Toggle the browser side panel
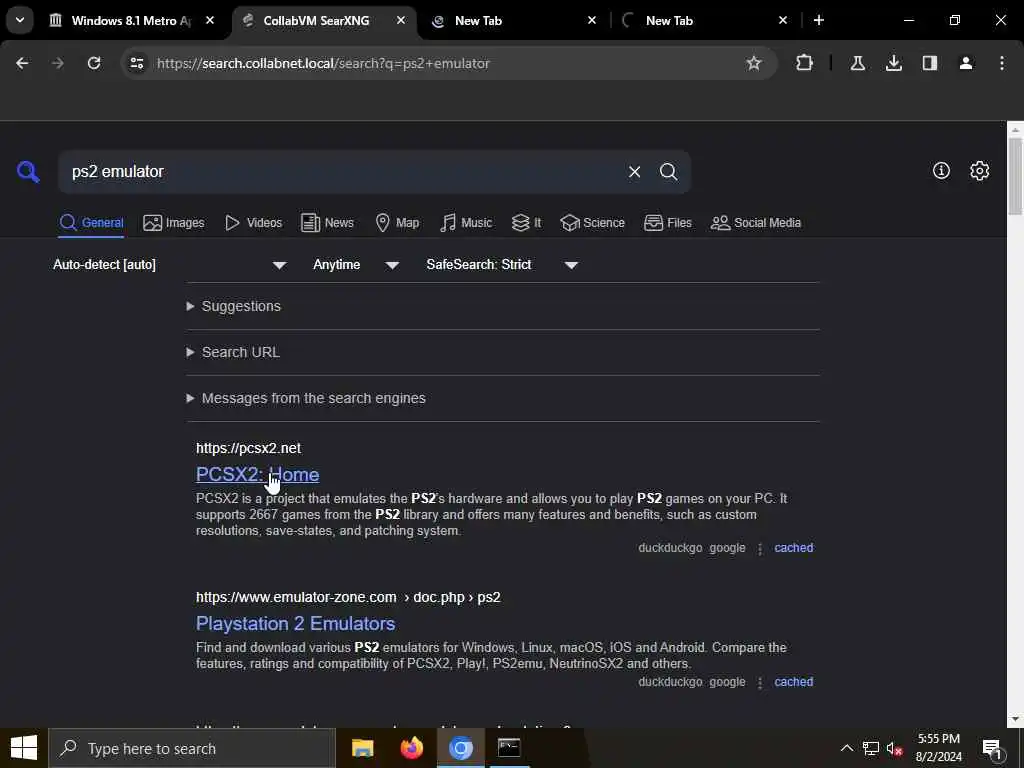Image resolution: width=1024 pixels, height=768 pixels. [x=930, y=63]
